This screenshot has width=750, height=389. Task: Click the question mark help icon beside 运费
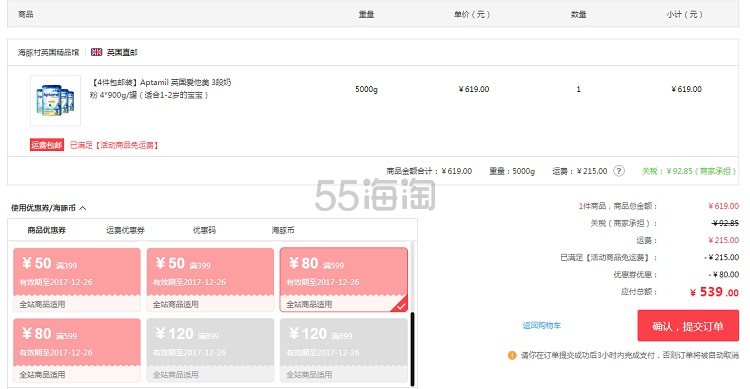pos(618,171)
